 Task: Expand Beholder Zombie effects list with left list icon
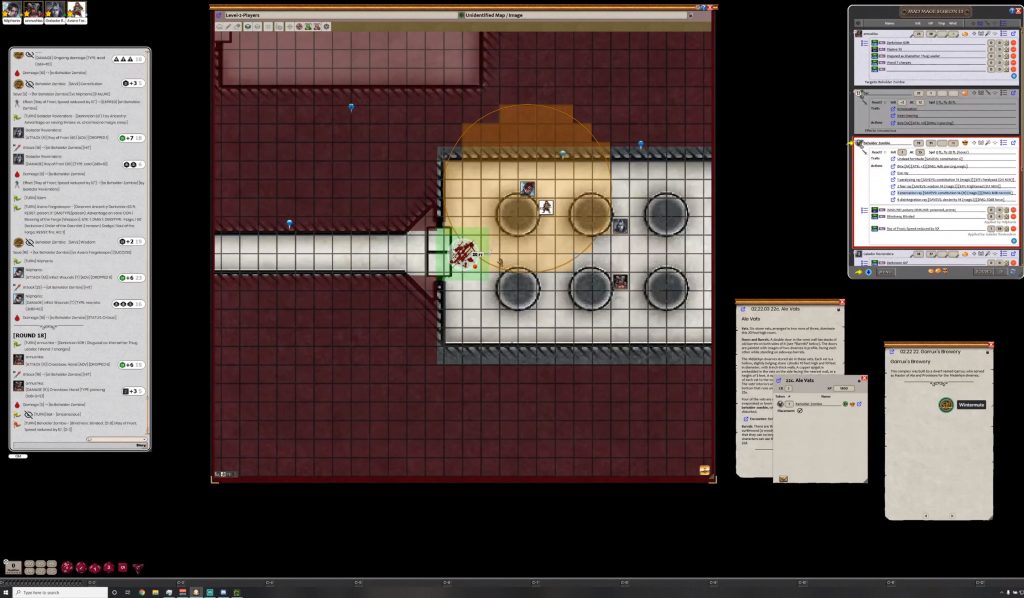864,210
